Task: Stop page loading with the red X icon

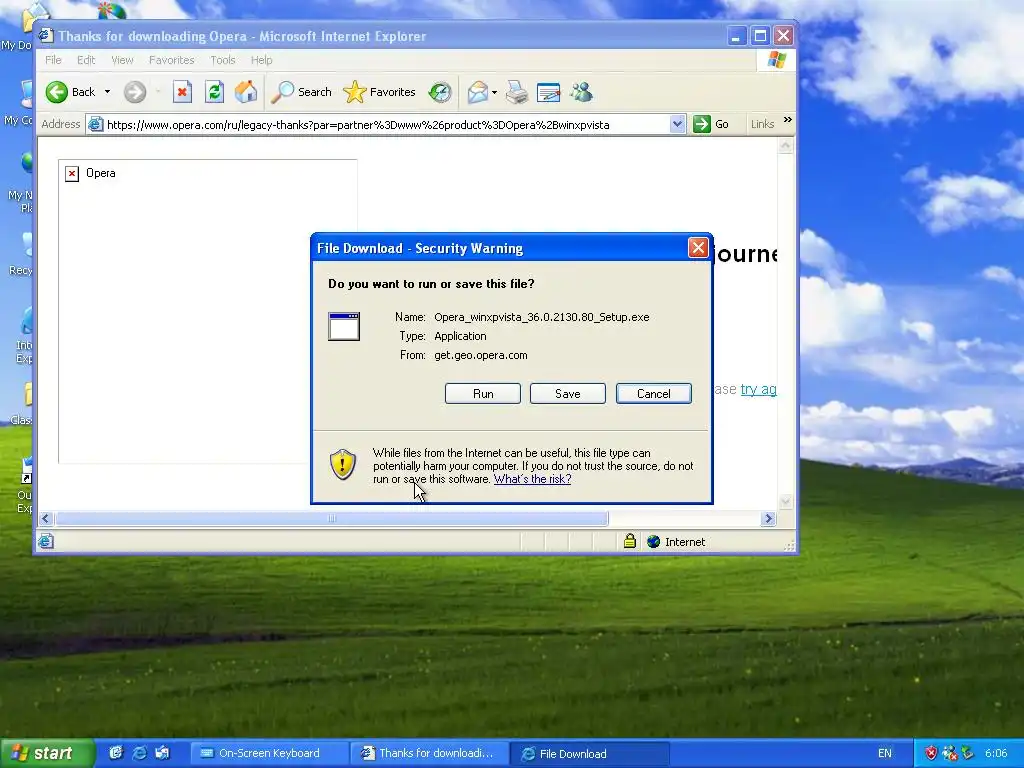Action: point(182,92)
